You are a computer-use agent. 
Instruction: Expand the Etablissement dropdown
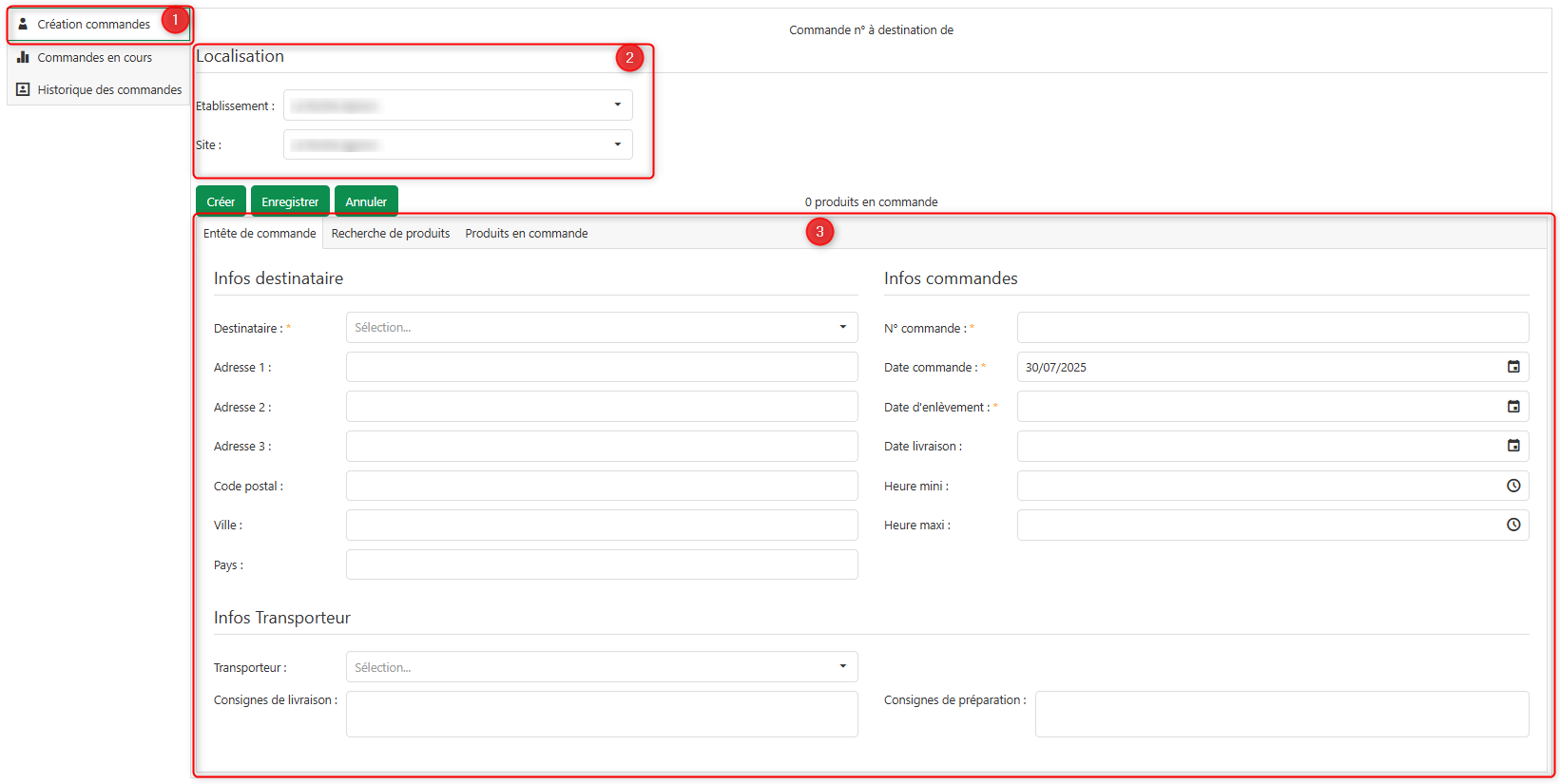click(617, 105)
